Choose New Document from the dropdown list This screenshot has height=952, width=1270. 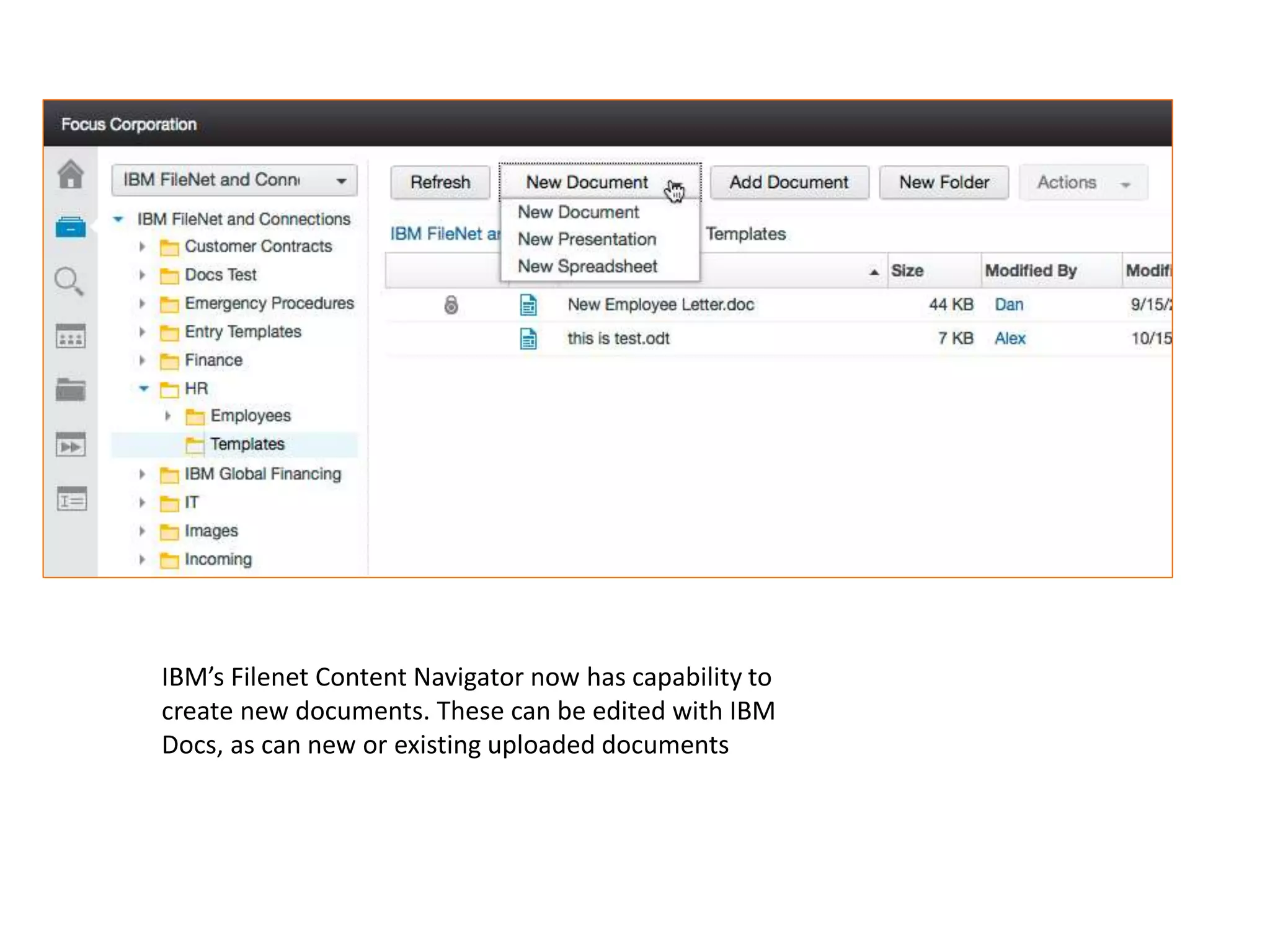(x=578, y=212)
